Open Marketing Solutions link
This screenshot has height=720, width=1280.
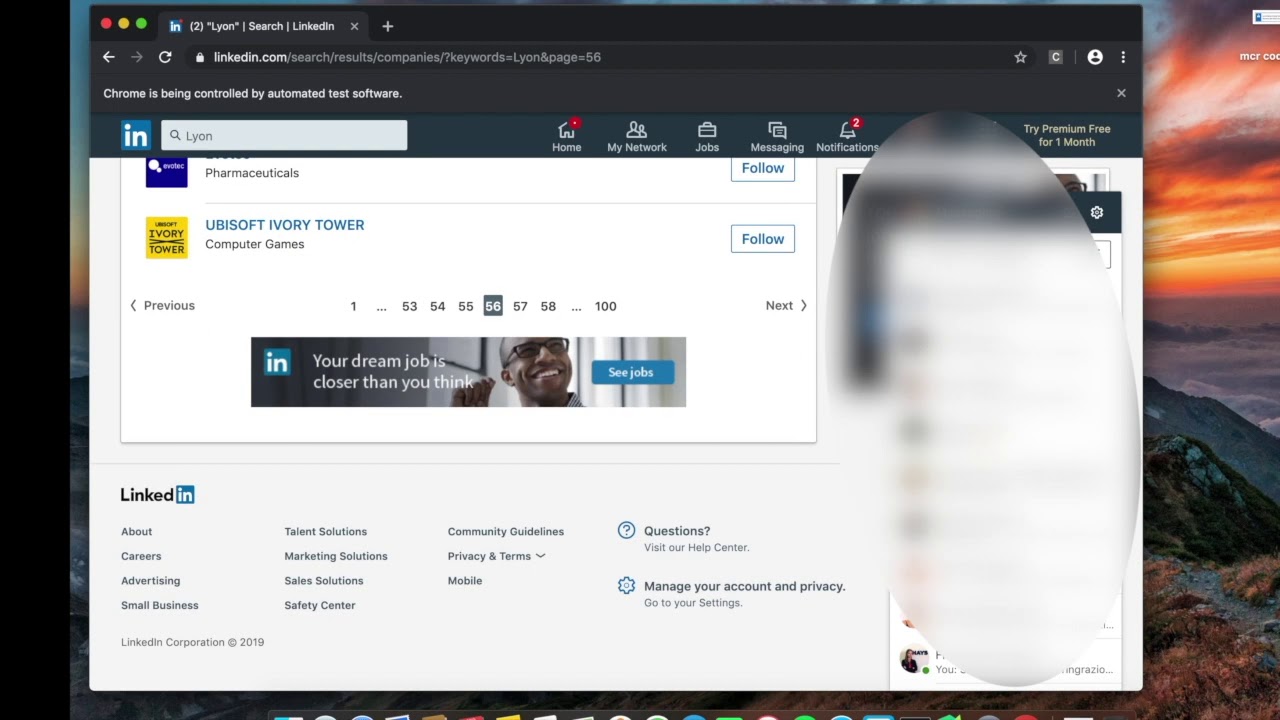(x=336, y=556)
